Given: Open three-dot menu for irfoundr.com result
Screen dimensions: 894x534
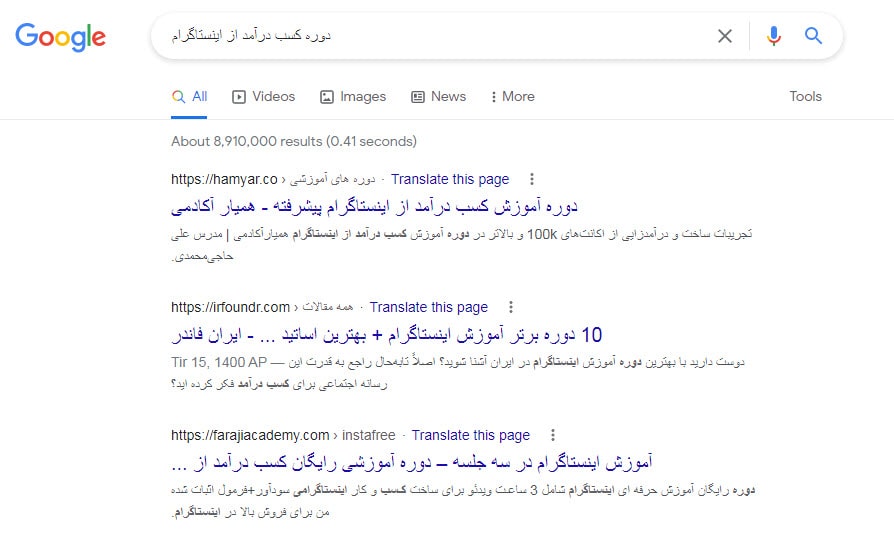Looking at the screenshot, I should coord(511,307).
